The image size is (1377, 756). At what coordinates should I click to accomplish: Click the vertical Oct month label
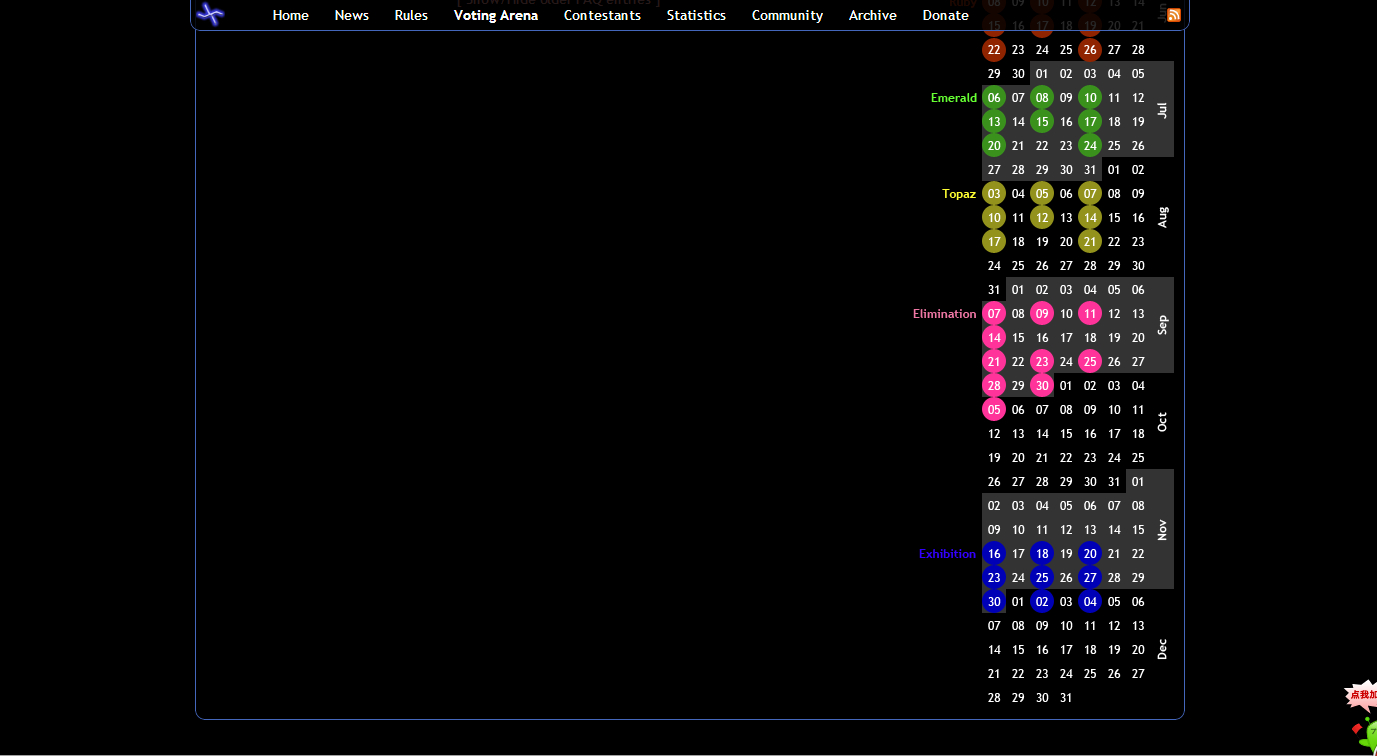click(x=1162, y=422)
